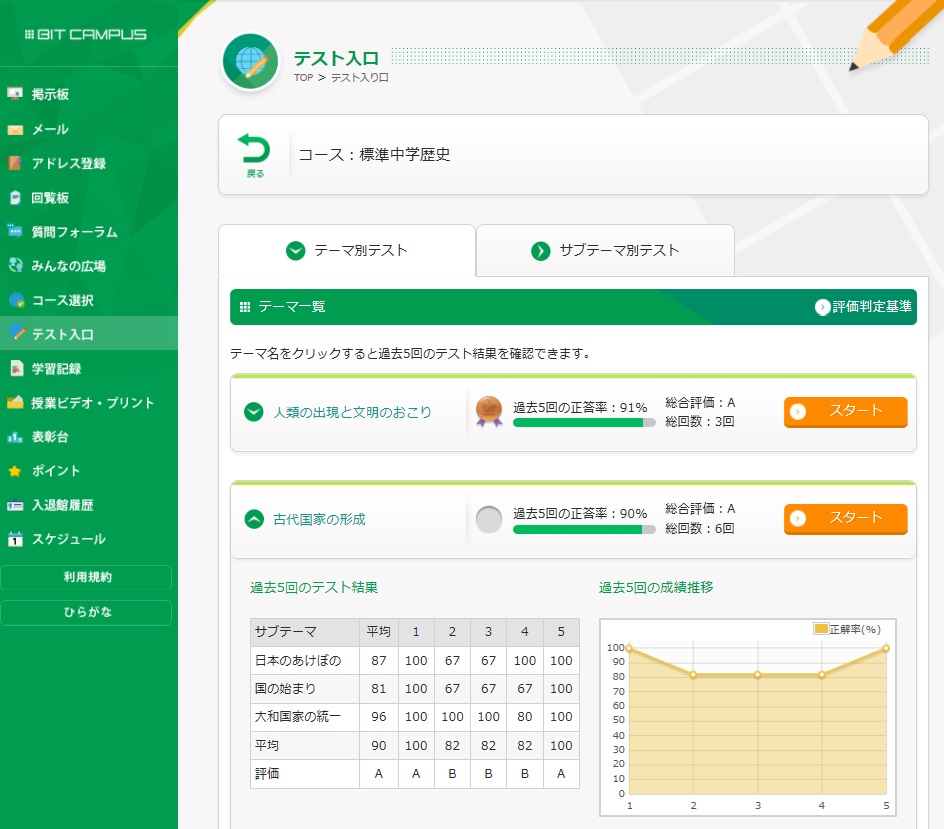Open the question forum (質問フォーラム) icon
This screenshot has width=944, height=829.
[15, 231]
